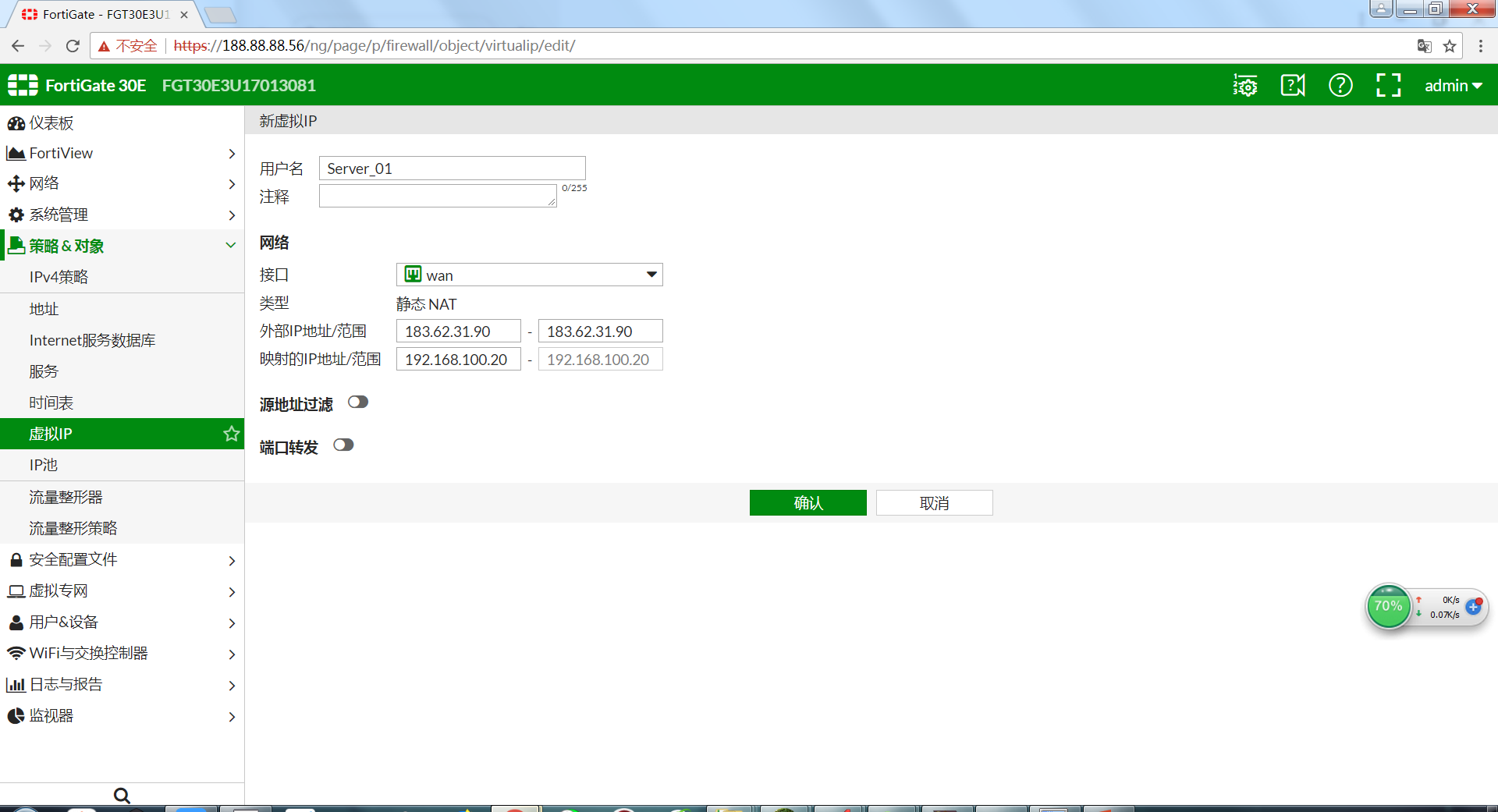Click the laptop icon beside 虚拟专网

pyautogui.click(x=16, y=591)
